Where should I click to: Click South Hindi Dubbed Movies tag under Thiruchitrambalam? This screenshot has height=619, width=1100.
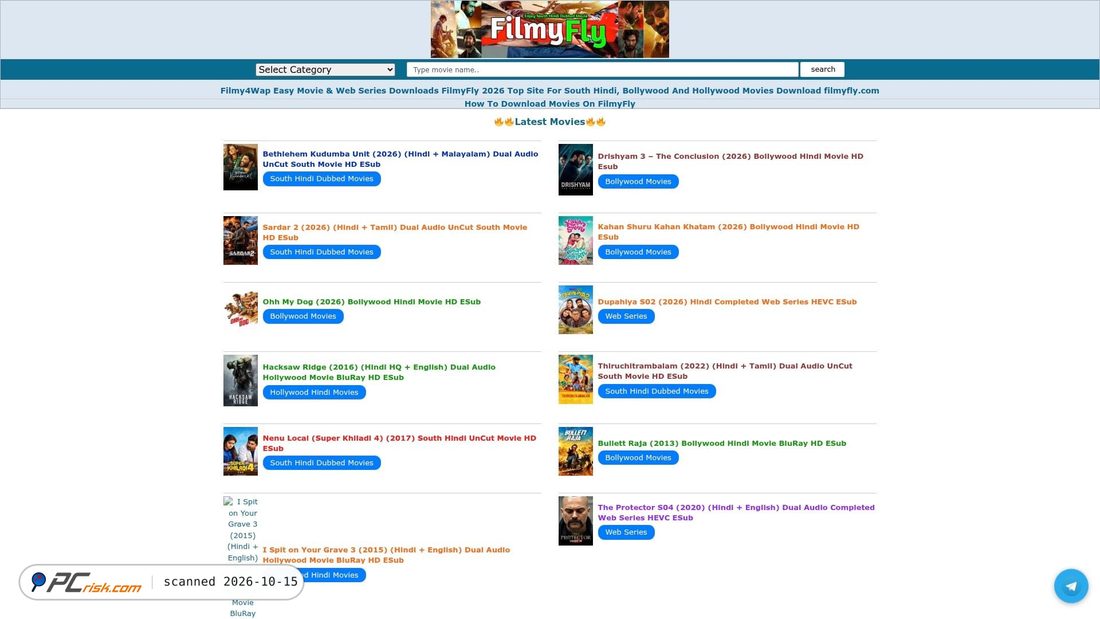tap(657, 391)
